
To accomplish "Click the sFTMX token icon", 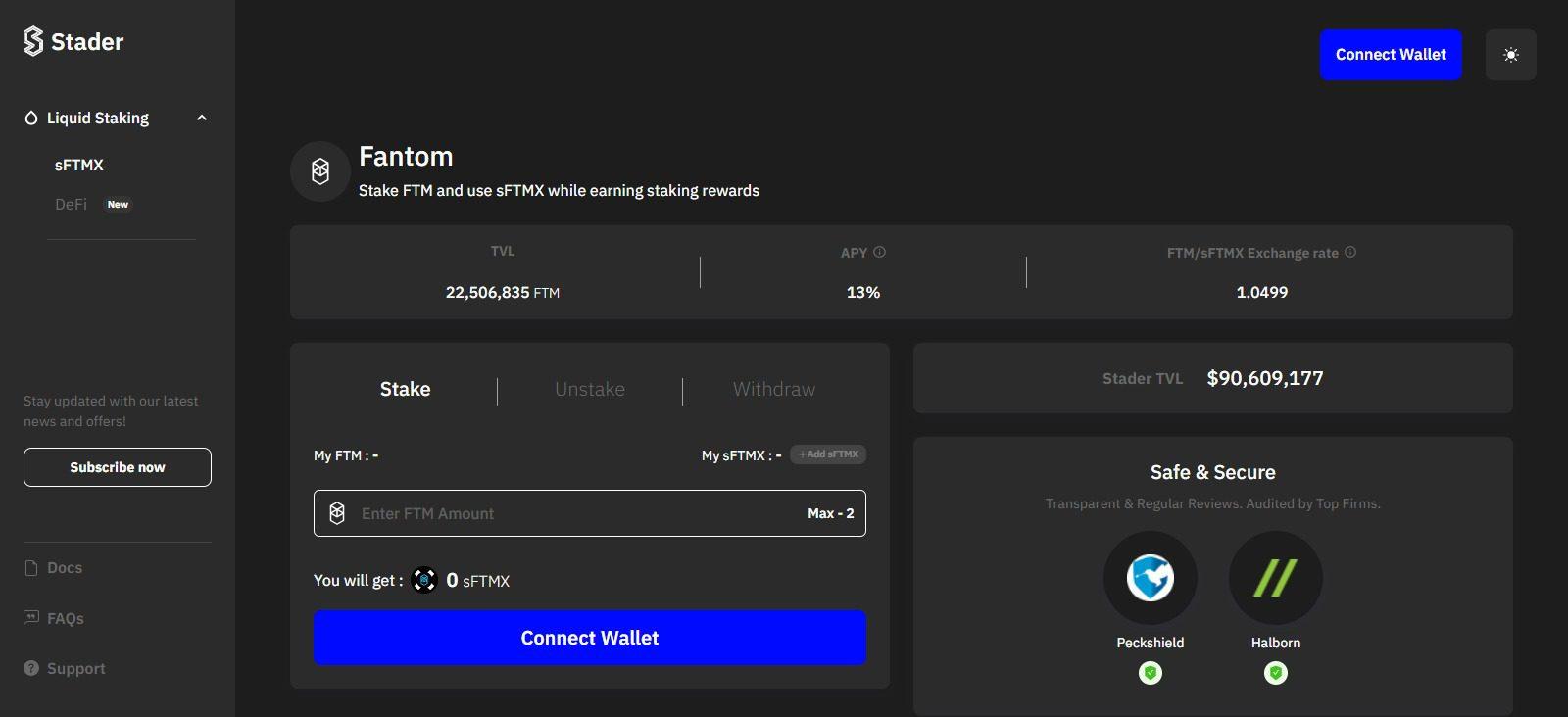I will tap(424, 580).
